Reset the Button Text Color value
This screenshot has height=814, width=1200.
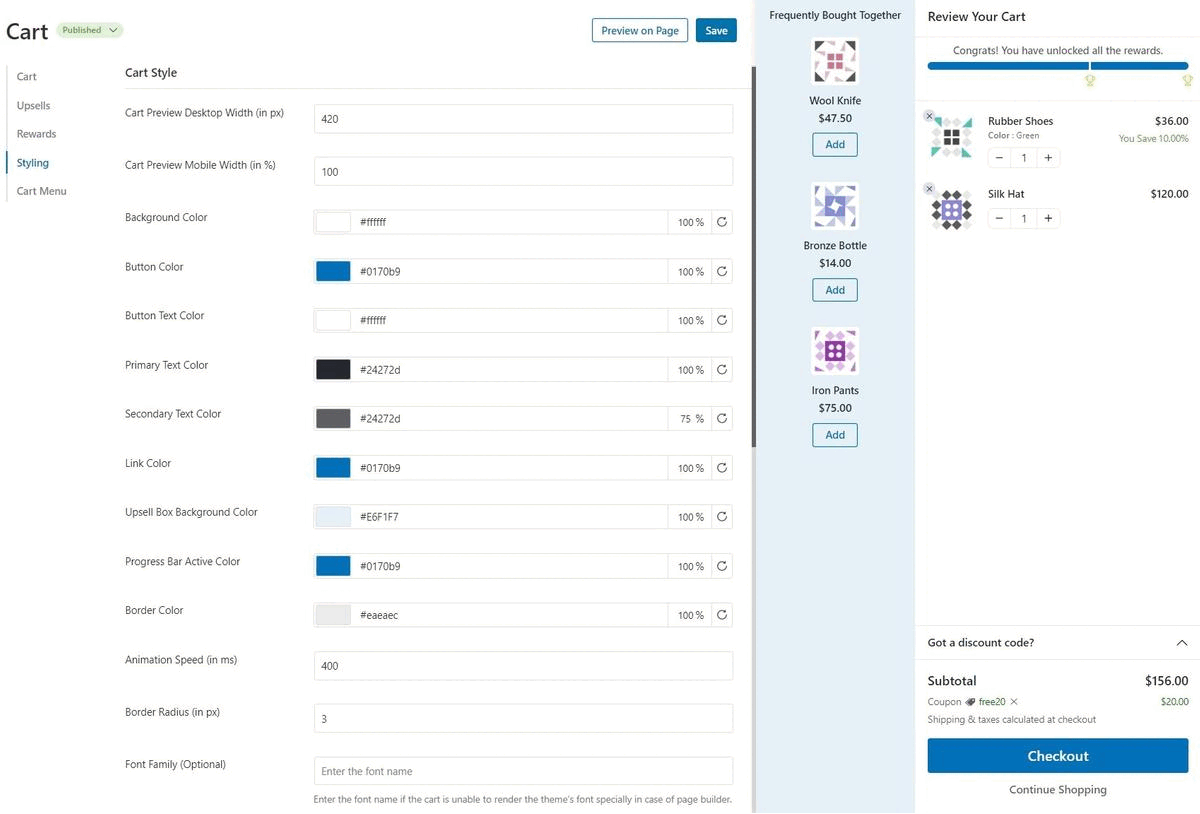point(722,320)
